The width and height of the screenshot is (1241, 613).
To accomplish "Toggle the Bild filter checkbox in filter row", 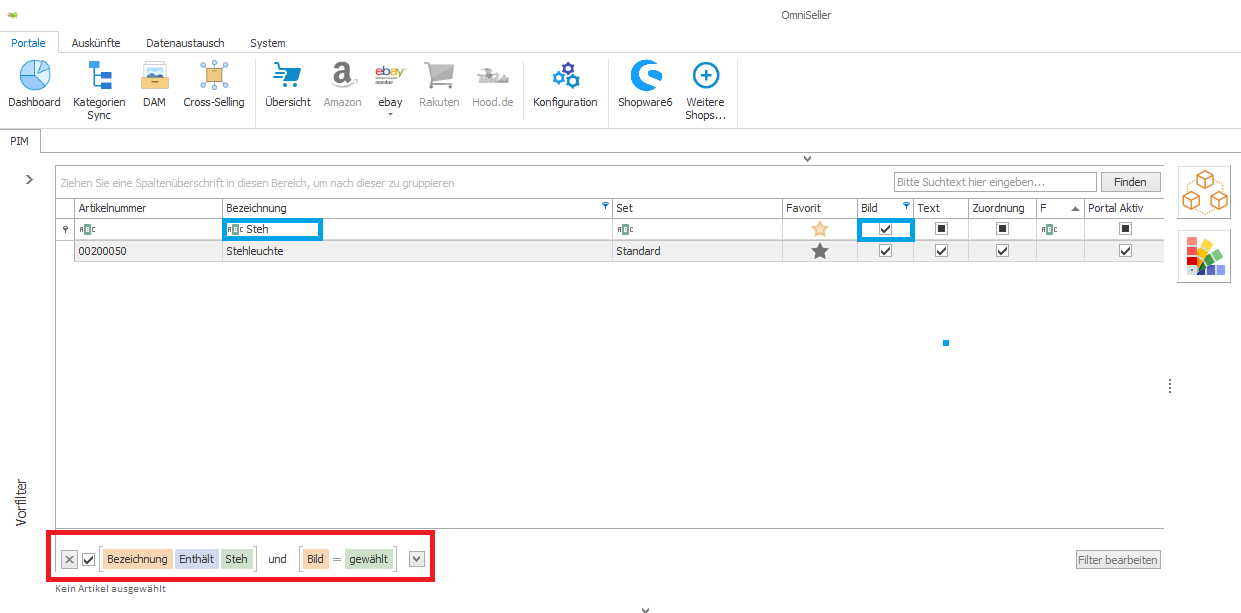I will coord(885,229).
